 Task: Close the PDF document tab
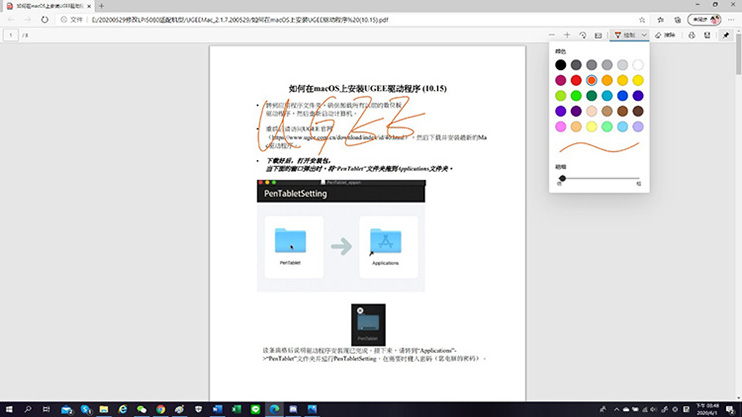coord(89,6)
